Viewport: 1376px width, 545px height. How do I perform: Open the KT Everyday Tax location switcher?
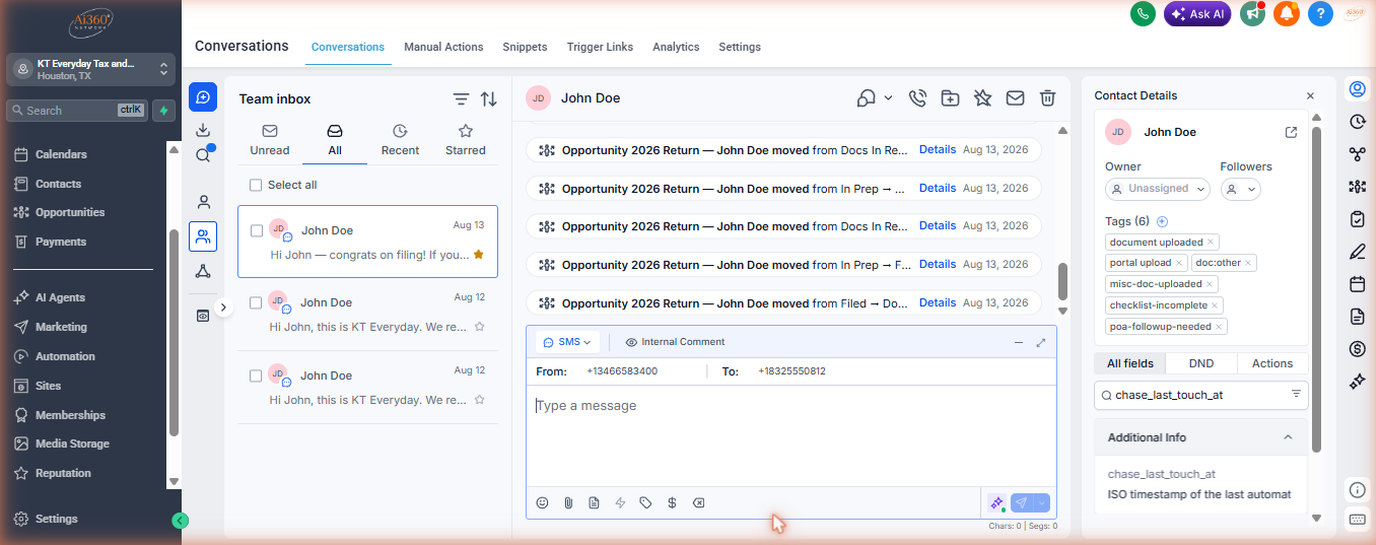click(91, 69)
